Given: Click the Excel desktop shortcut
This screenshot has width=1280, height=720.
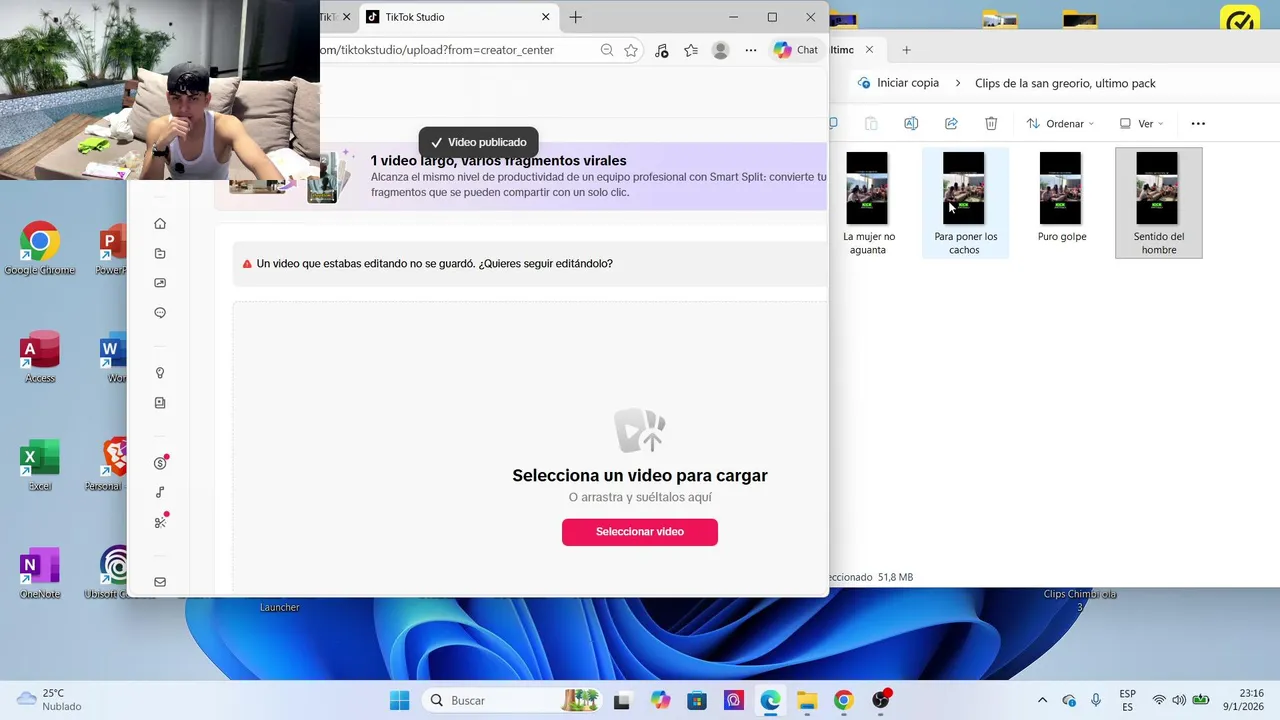Looking at the screenshot, I should (40, 466).
